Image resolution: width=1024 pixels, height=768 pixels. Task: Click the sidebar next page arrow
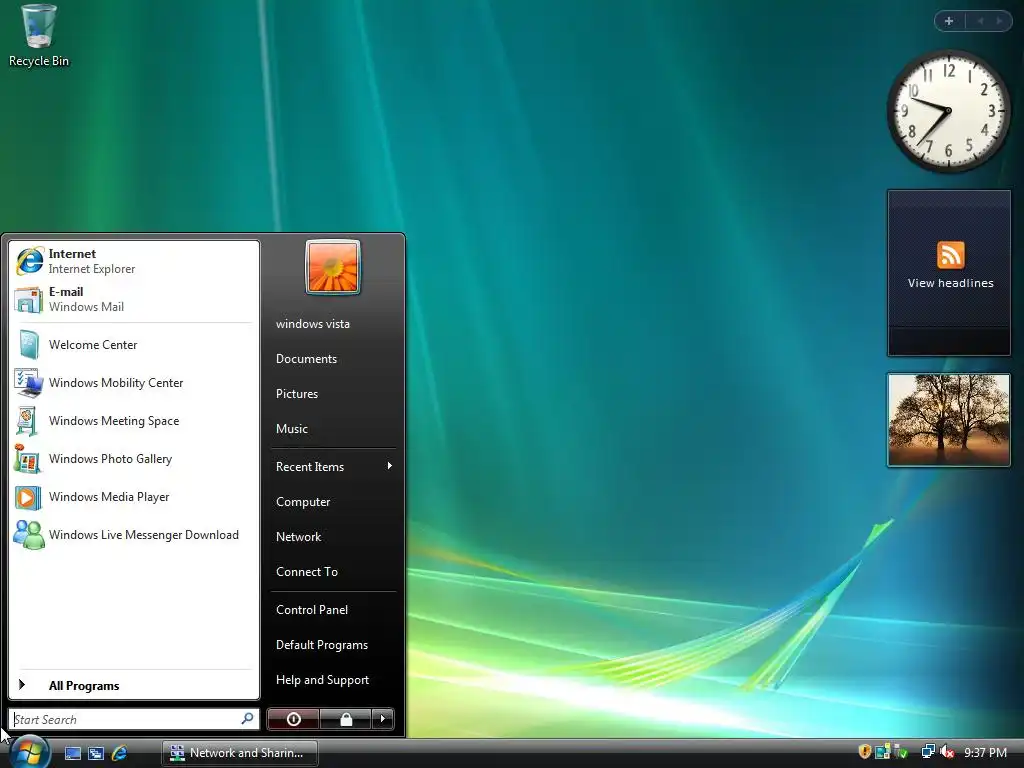[x=999, y=21]
